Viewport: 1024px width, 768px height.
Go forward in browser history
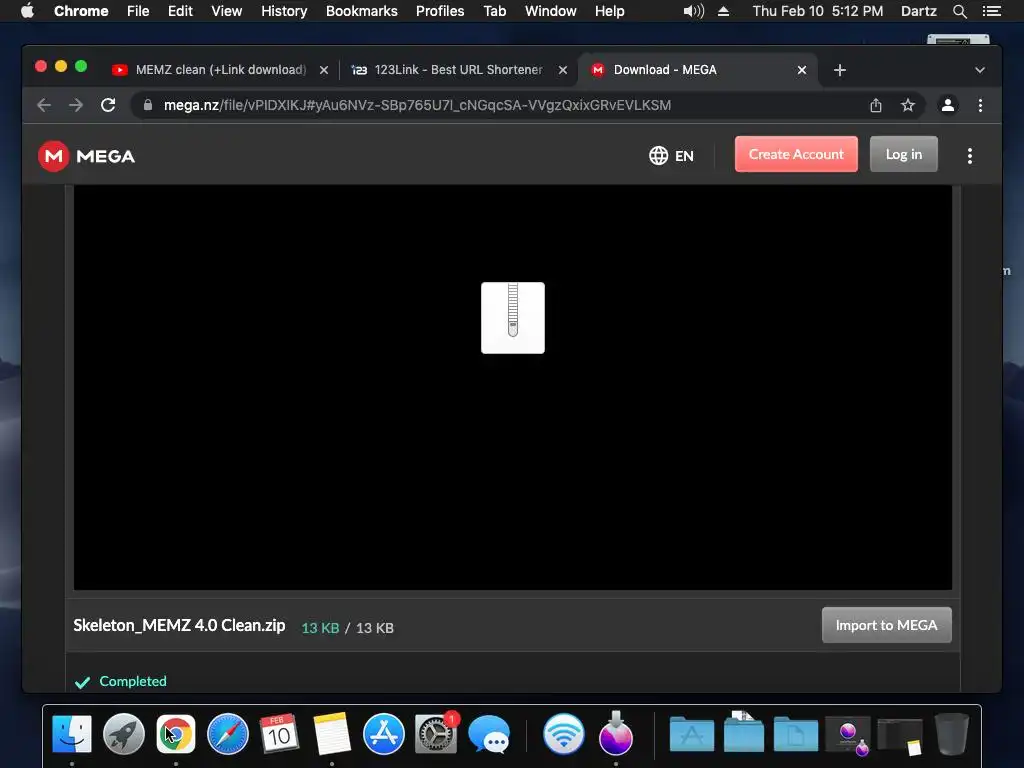tap(76, 105)
